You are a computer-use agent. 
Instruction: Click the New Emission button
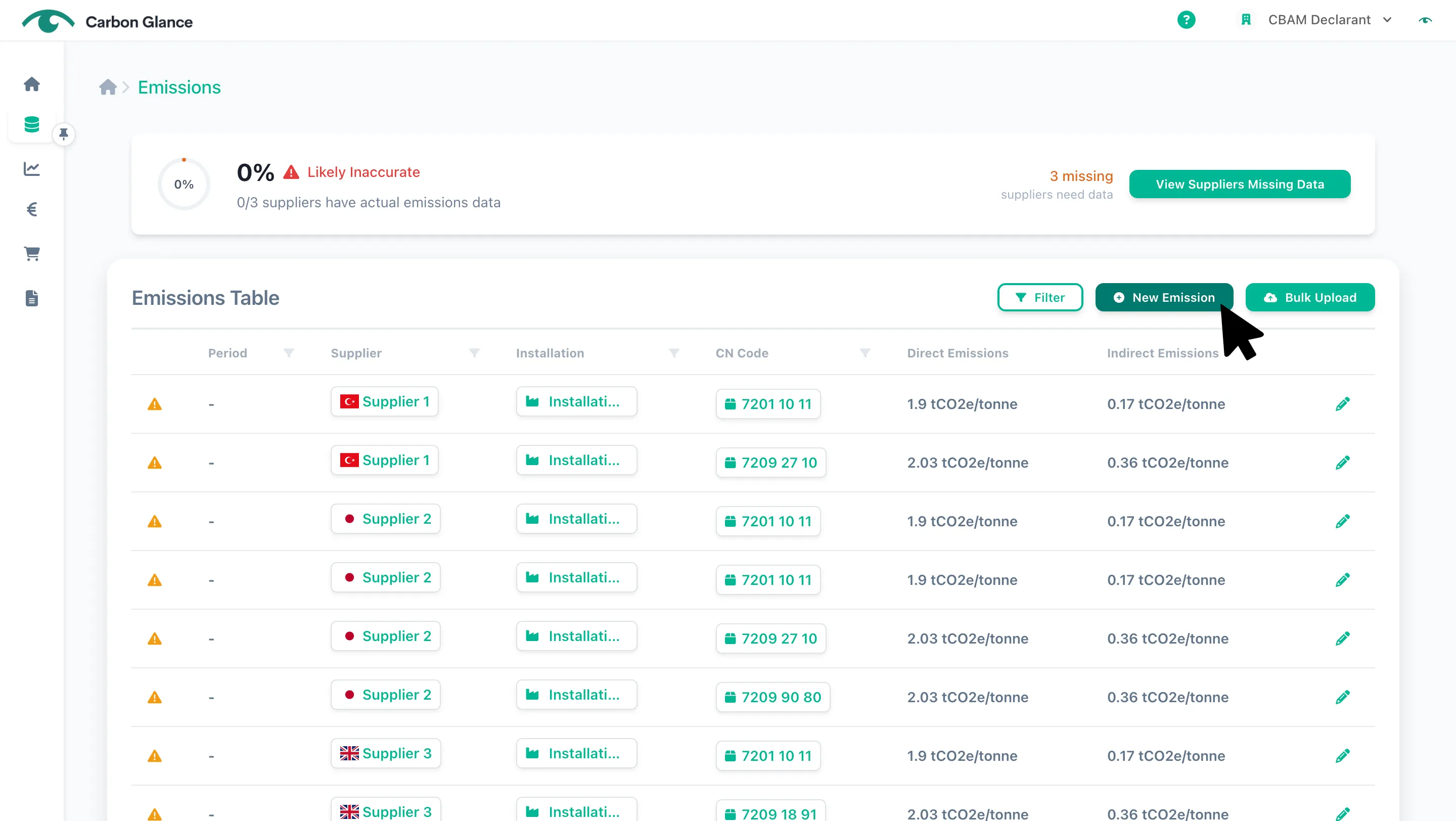click(x=1164, y=297)
